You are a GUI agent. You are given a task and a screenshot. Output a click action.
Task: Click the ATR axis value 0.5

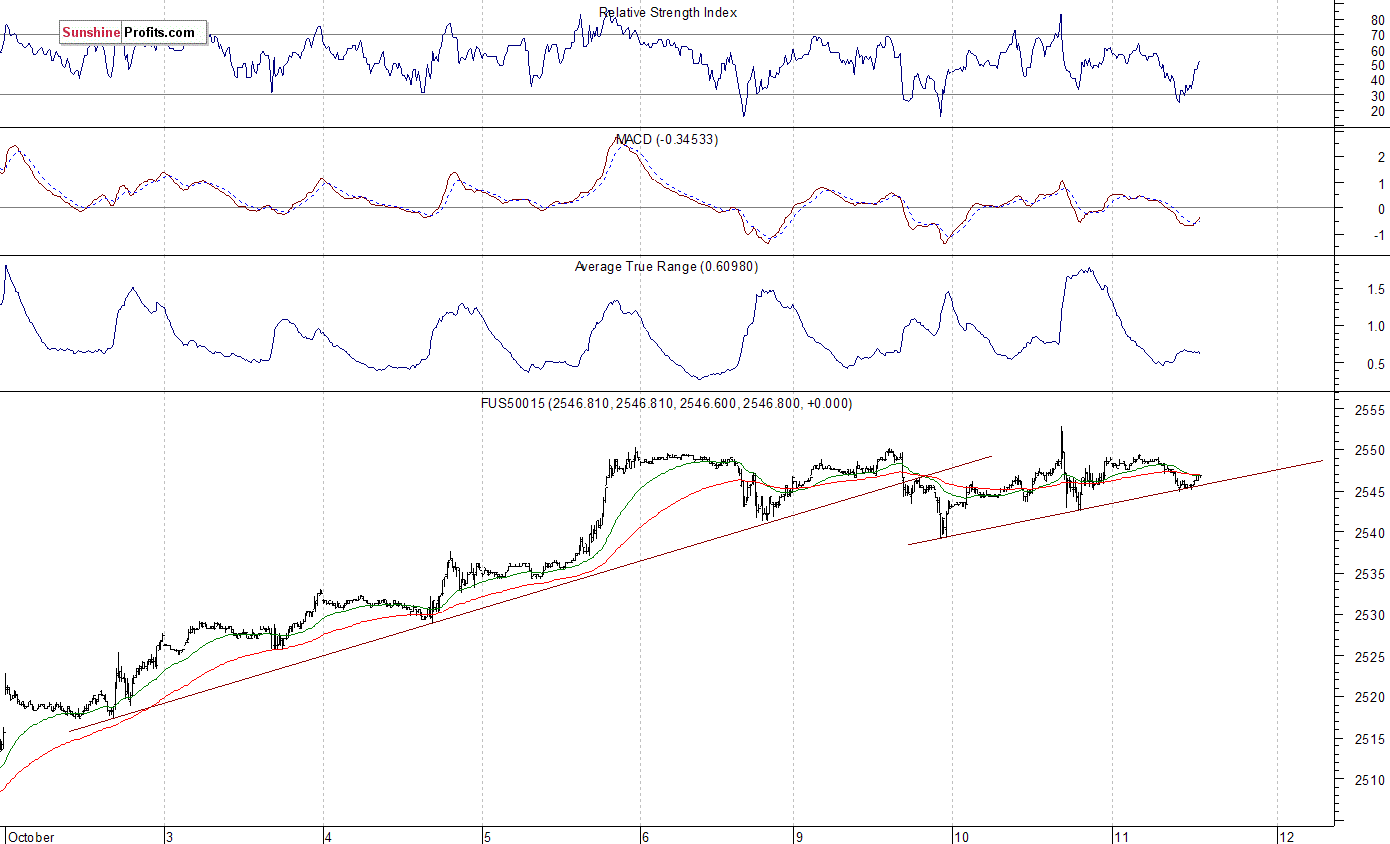click(1376, 364)
